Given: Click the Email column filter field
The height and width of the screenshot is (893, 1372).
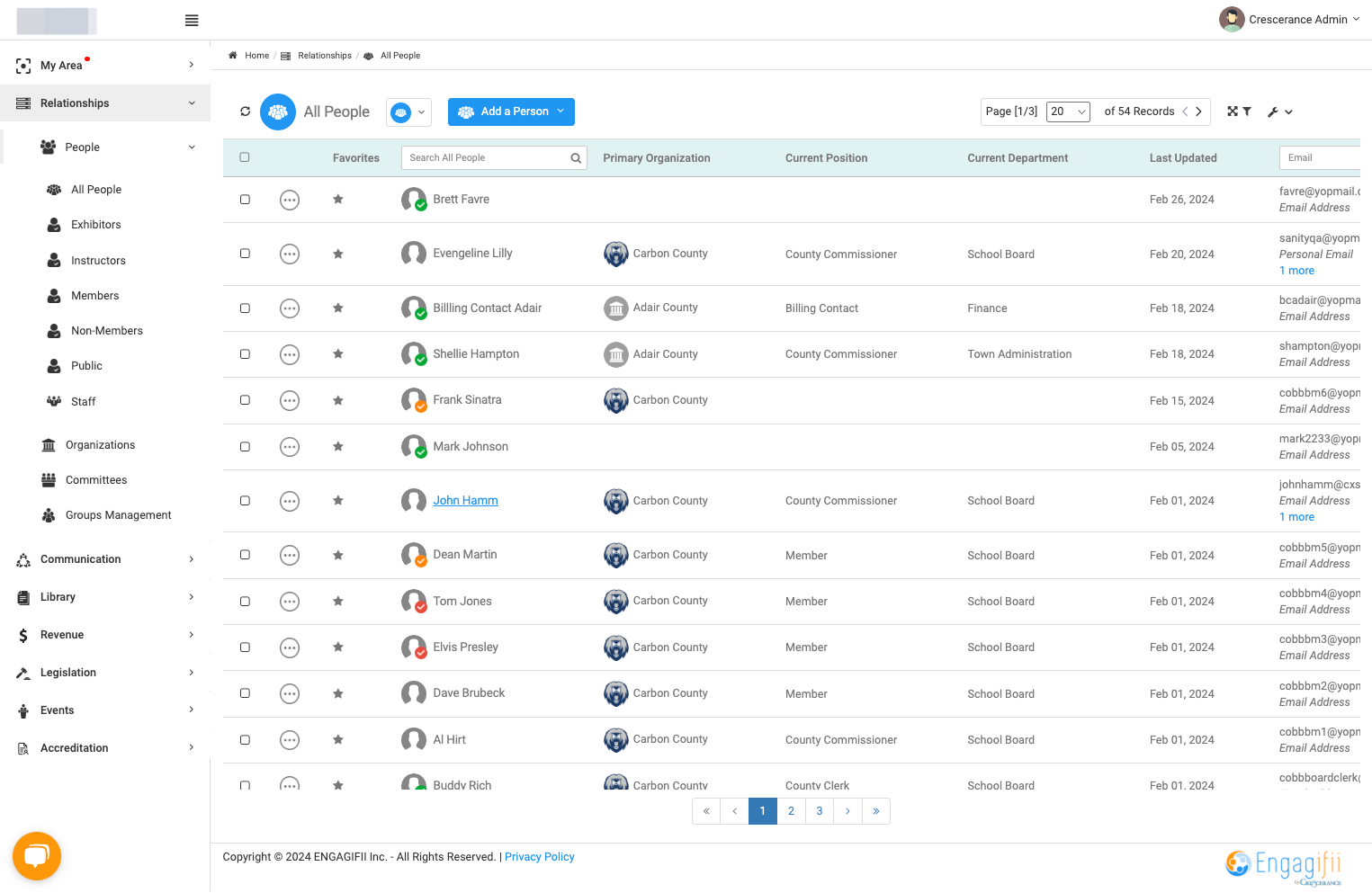Looking at the screenshot, I should [1320, 158].
